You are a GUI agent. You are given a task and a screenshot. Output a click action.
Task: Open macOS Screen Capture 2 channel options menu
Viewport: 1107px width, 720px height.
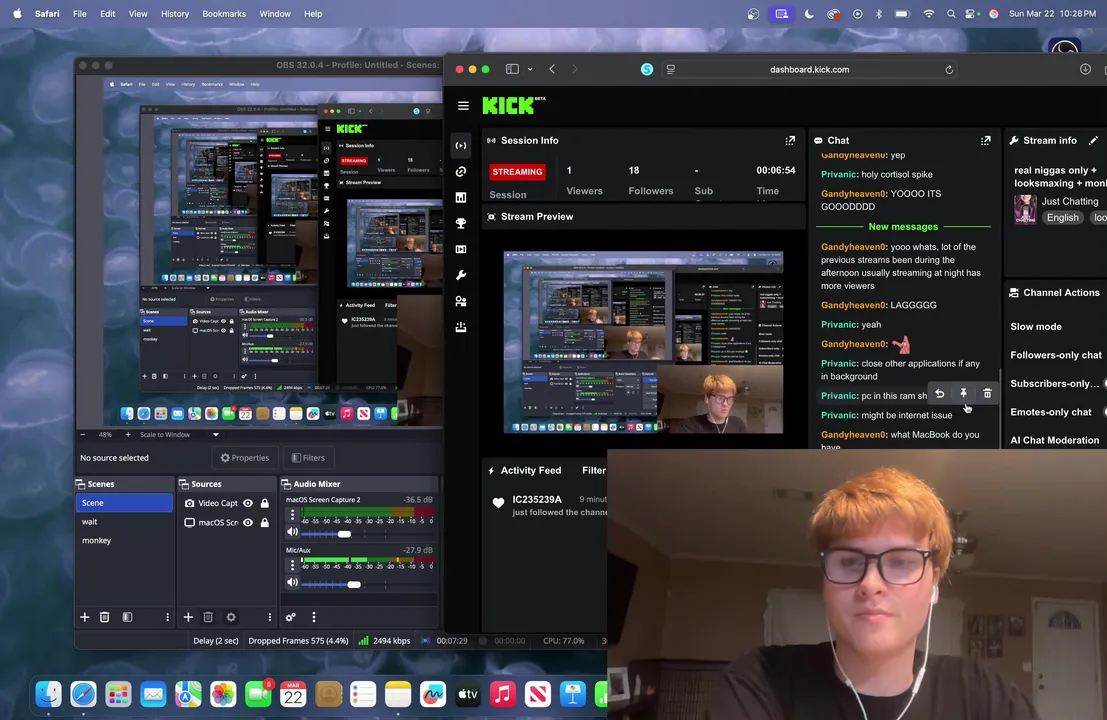(x=292, y=515)
